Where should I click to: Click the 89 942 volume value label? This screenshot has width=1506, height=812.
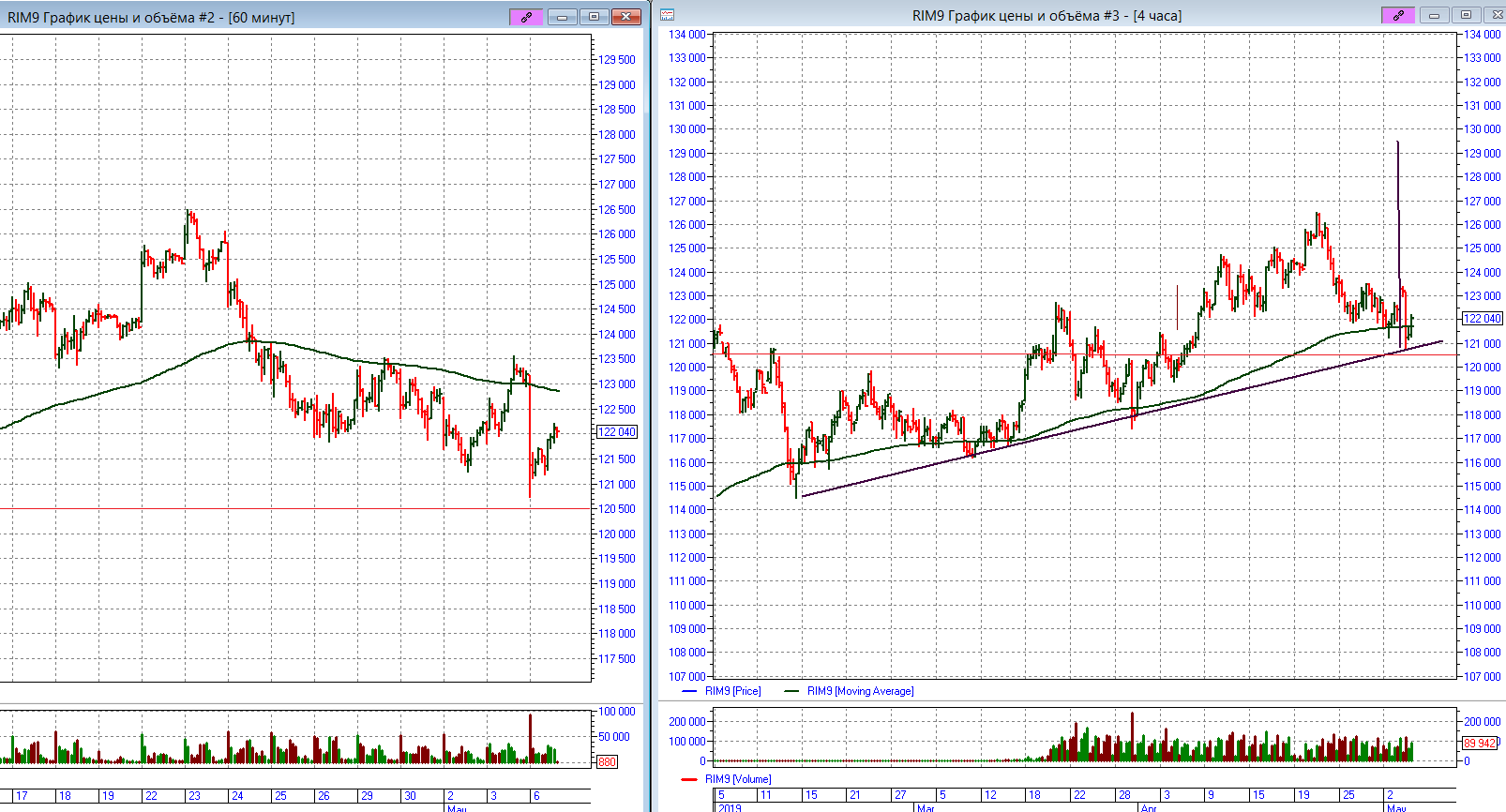[x=1480, y=744]
